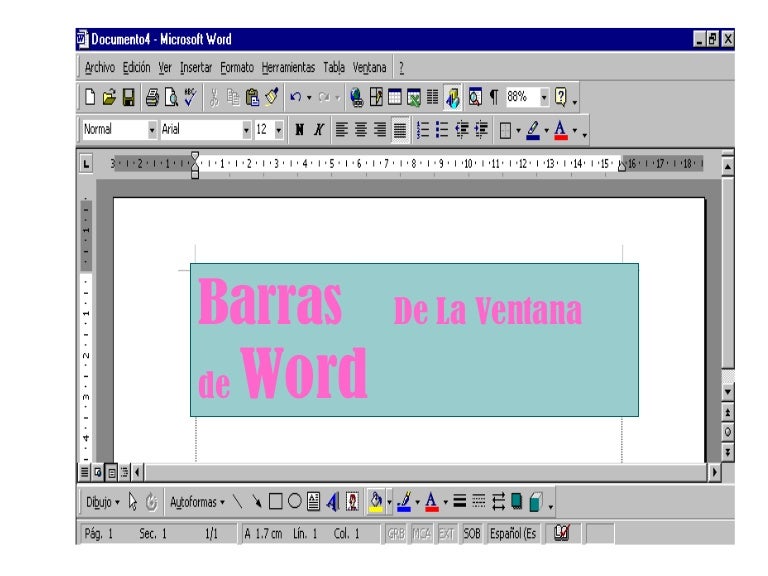The width and height of the screenshot is (768, 576).
Task: Expand the 88% zoom dropdown
Action: 544,98
